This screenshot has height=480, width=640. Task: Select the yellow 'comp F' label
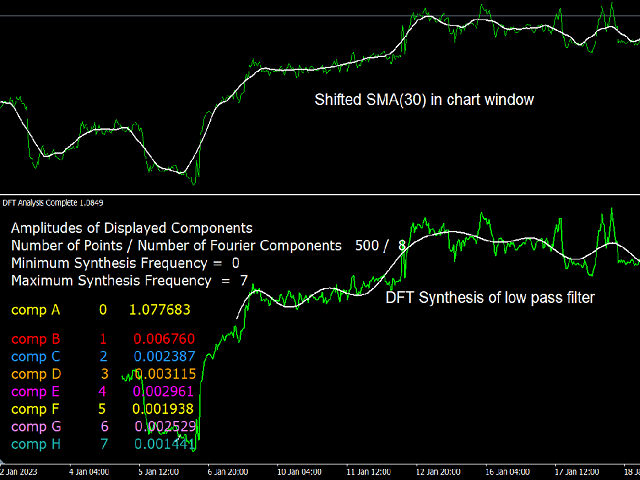point(36,409)
